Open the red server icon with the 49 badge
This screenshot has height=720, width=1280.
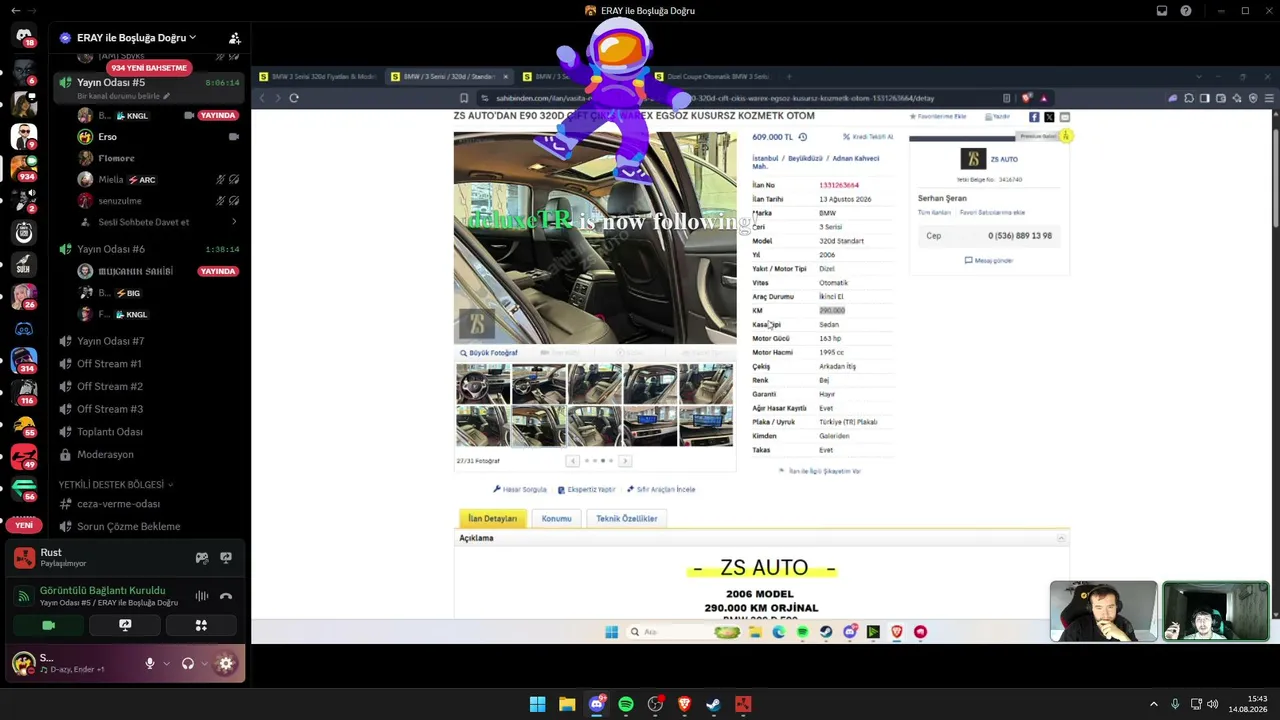pos(24,457)
